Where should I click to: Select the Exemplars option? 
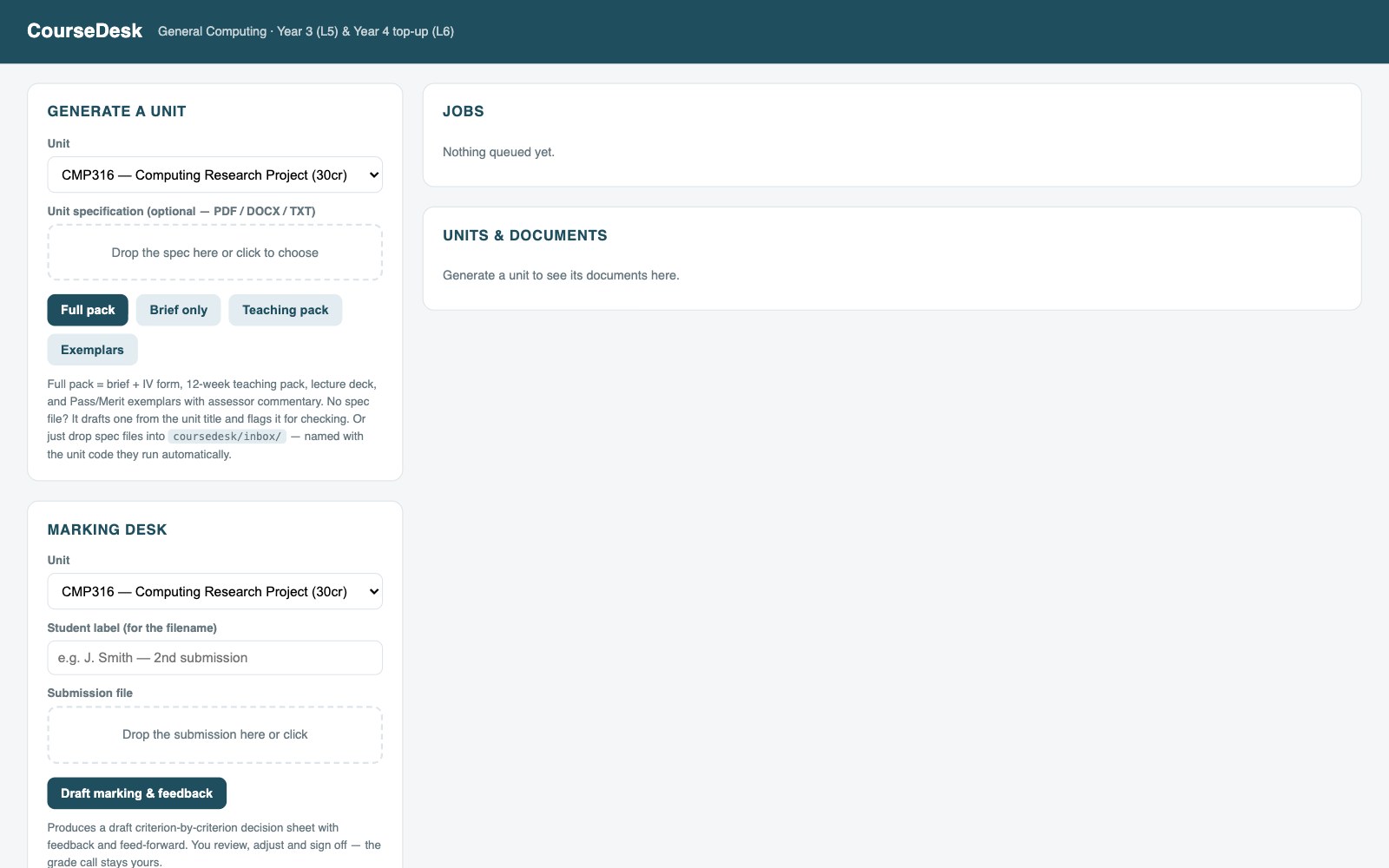pos(92,350)
